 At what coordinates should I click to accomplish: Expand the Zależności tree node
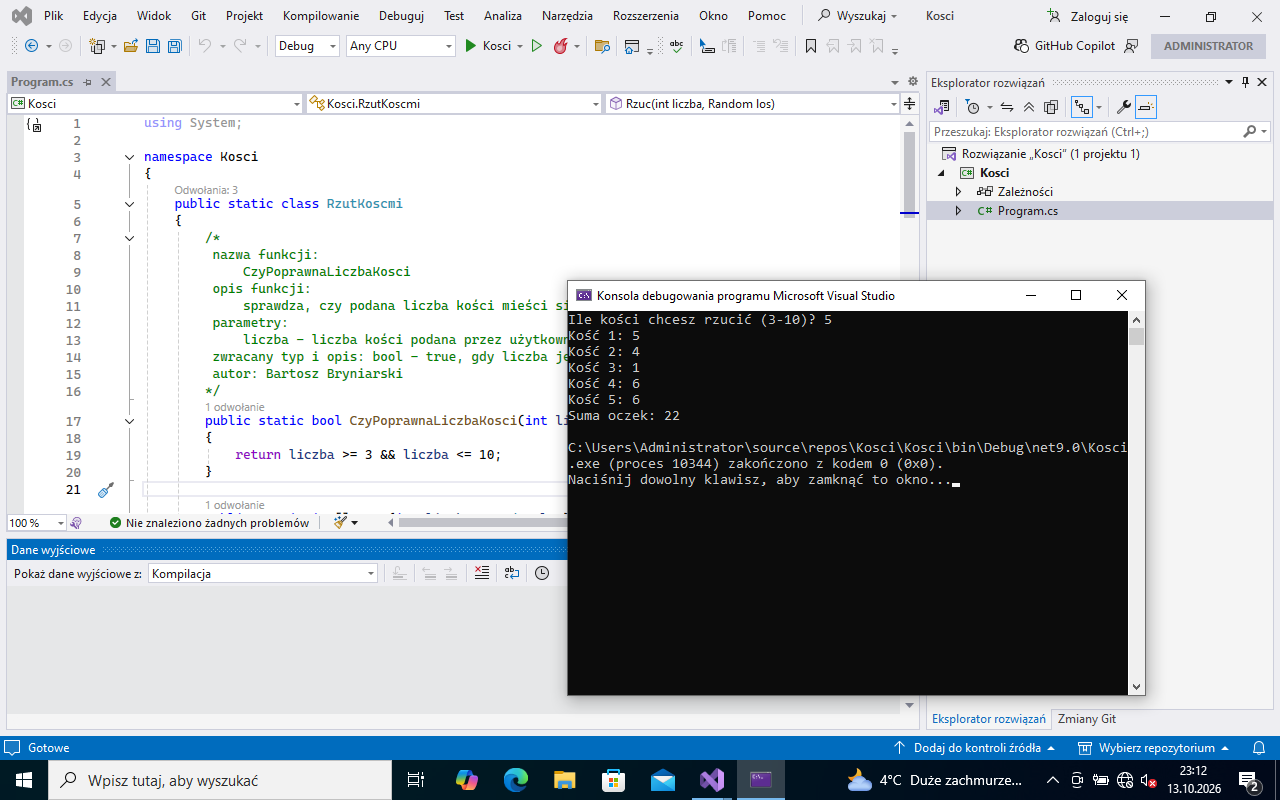pos(958,191)
